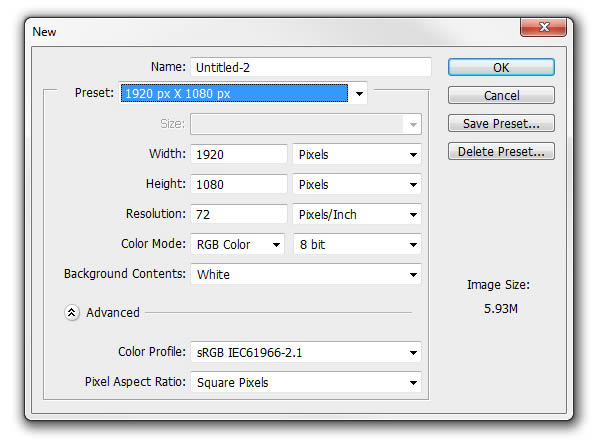Collapse the Advanced section chevron icon
This screenshot has height=443, width=600.
tap(72, 313)
